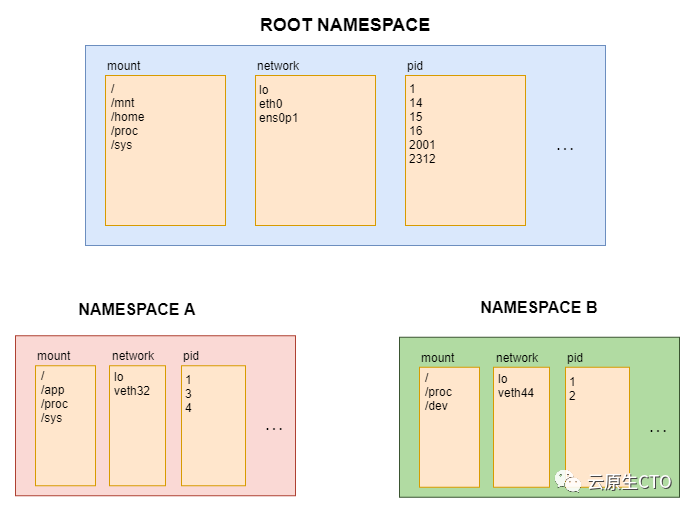Screen dimensions: 695x513
Task: Click /dev in the Namespace B mount list
Action: pos(436,406)
